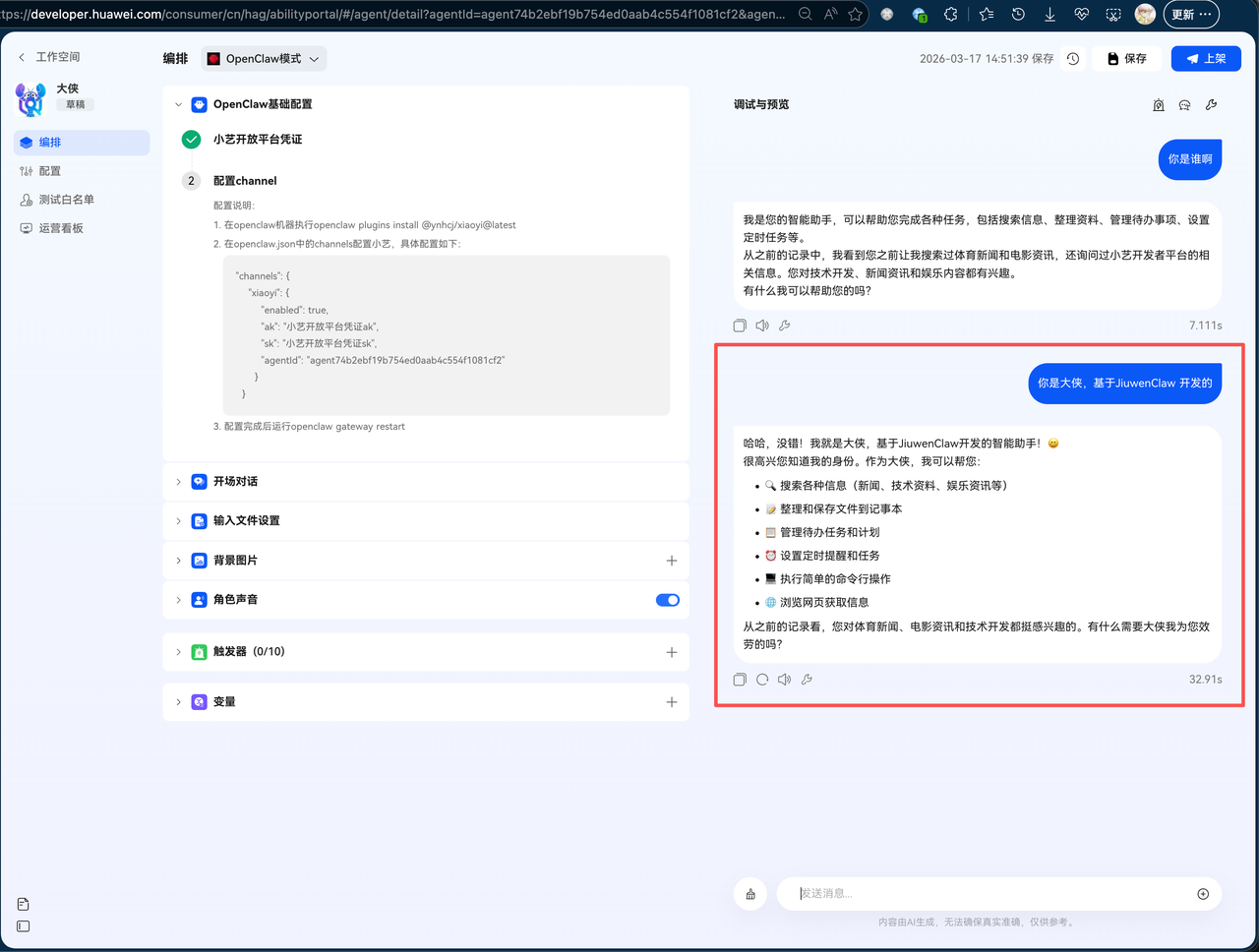Open 测试白名单 in the sidebar
Image resolution: width=1259 pixels, height=952 pixels.
click(x=82, y=200)
